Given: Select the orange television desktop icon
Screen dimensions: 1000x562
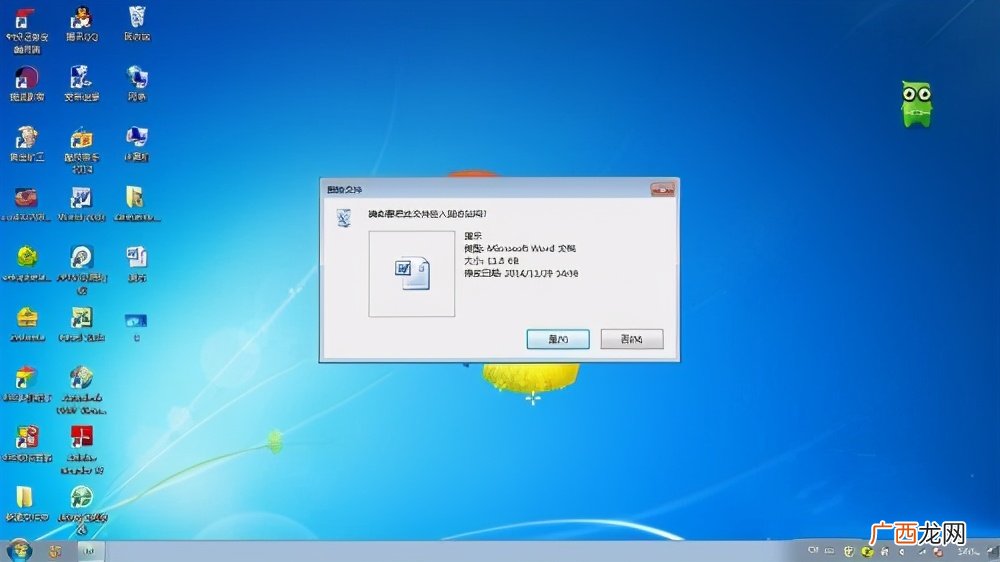Looking at the screenshot, I should pos(82,149).
